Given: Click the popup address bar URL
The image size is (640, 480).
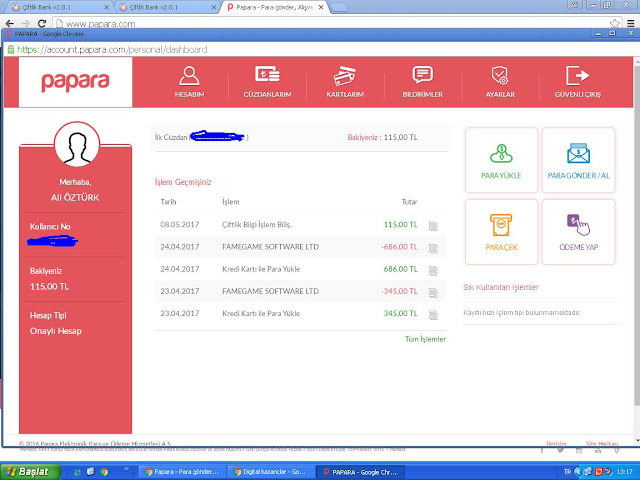Looking at the screenshot, I should [x=112, y=50].
